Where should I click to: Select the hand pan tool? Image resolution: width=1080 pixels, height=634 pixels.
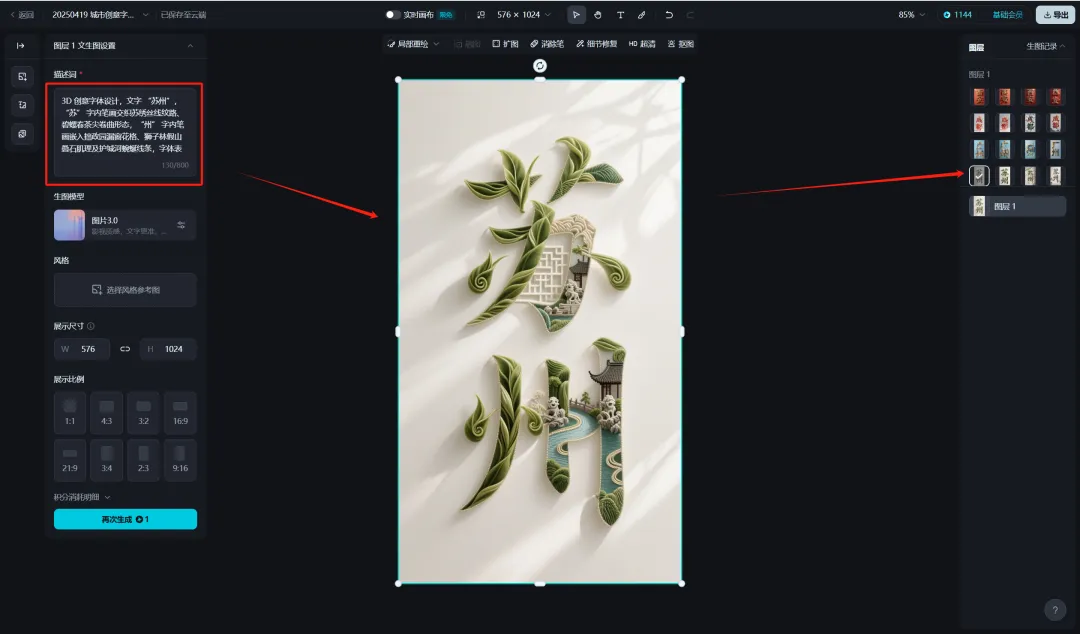tap(598, 14)
